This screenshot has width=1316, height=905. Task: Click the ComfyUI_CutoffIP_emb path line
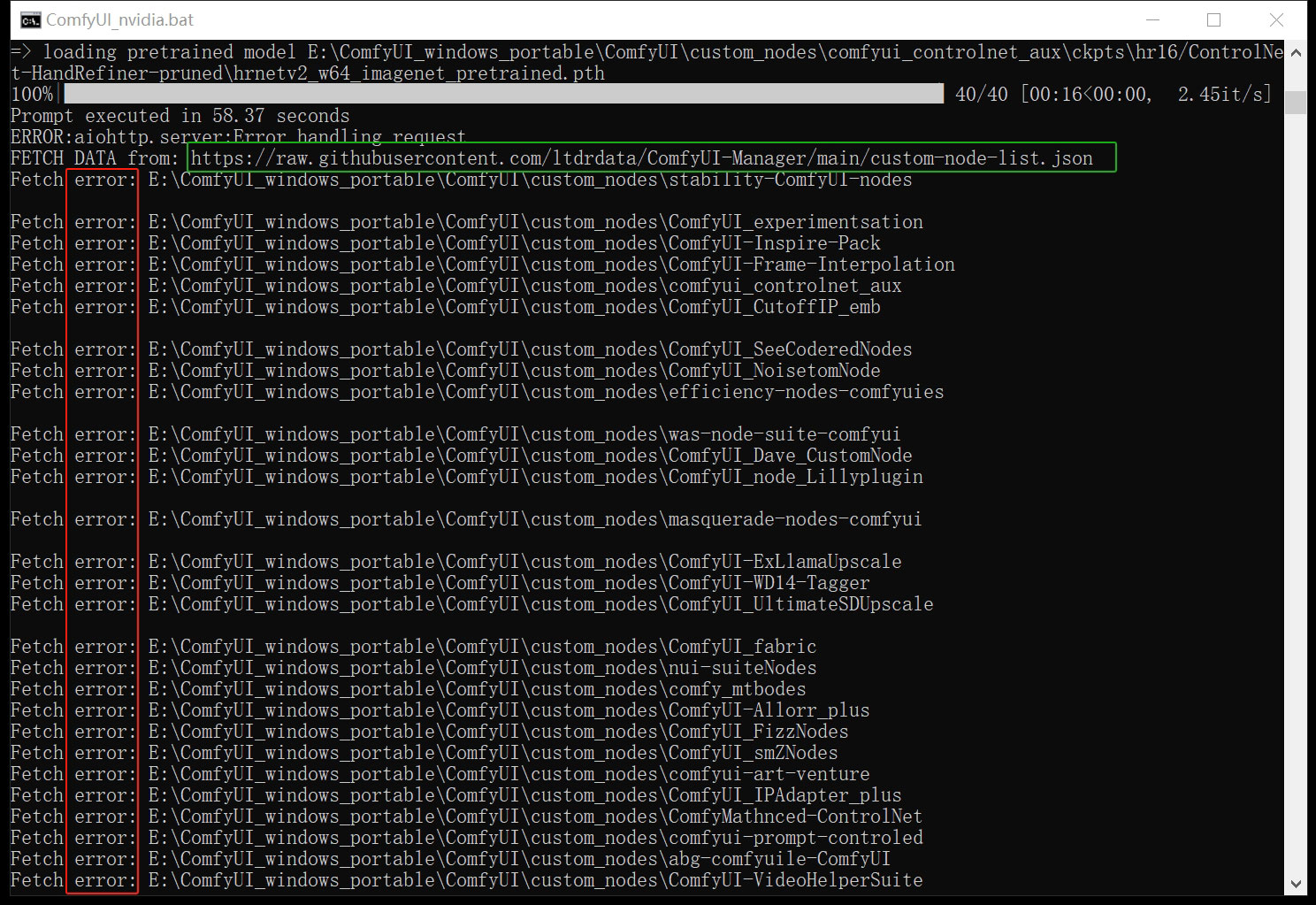(445, 307)
